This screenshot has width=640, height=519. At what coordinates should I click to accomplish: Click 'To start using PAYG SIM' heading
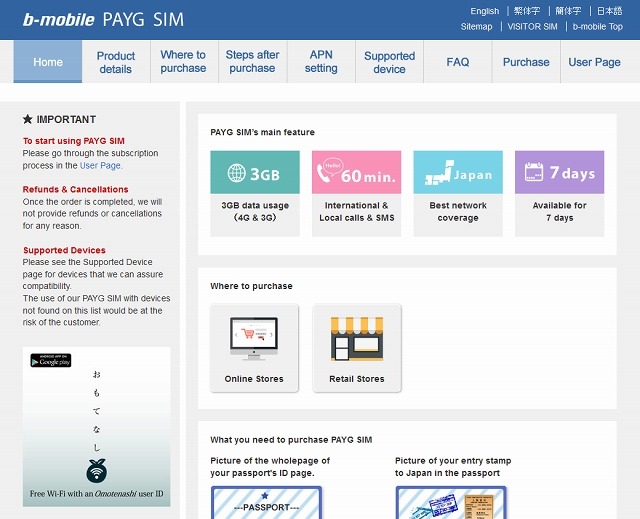74,141
